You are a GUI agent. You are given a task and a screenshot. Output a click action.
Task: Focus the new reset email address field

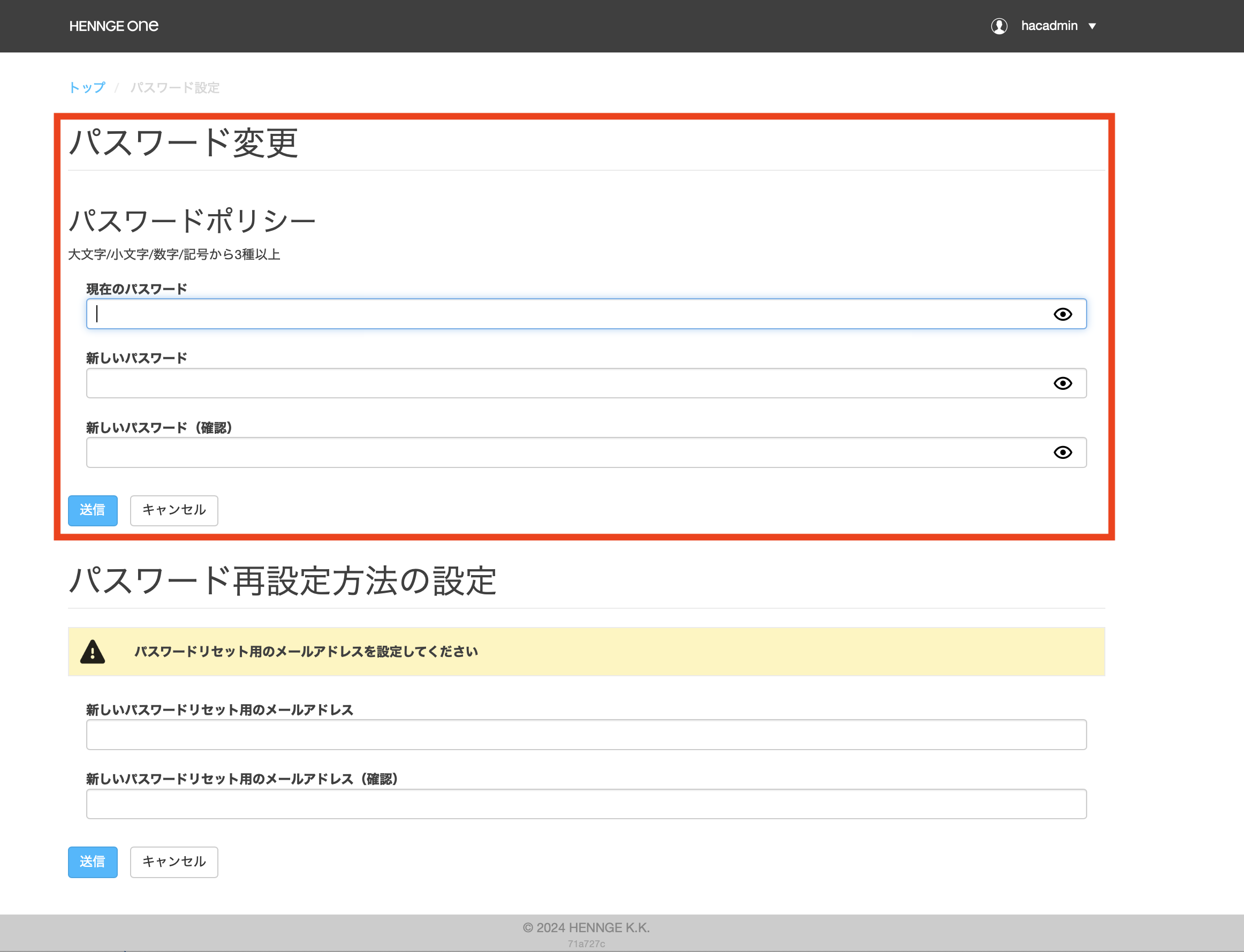point(586,735)
